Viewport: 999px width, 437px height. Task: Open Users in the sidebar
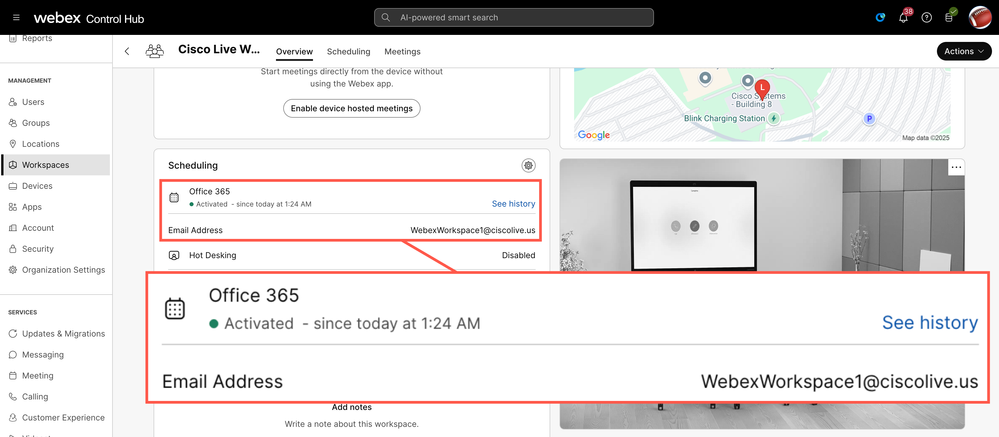click(x=33, y=102)
